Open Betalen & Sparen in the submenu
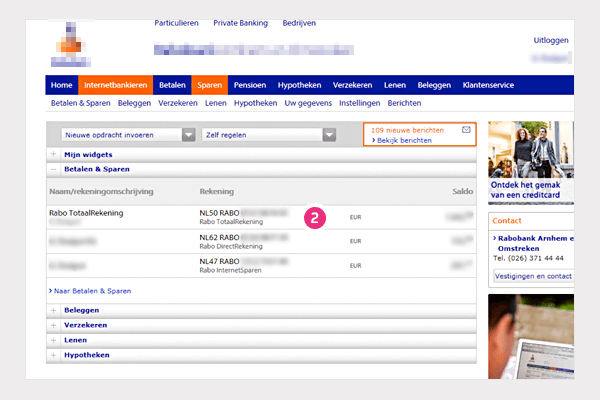This screenshot has width=600, height=400. point(81,103)
